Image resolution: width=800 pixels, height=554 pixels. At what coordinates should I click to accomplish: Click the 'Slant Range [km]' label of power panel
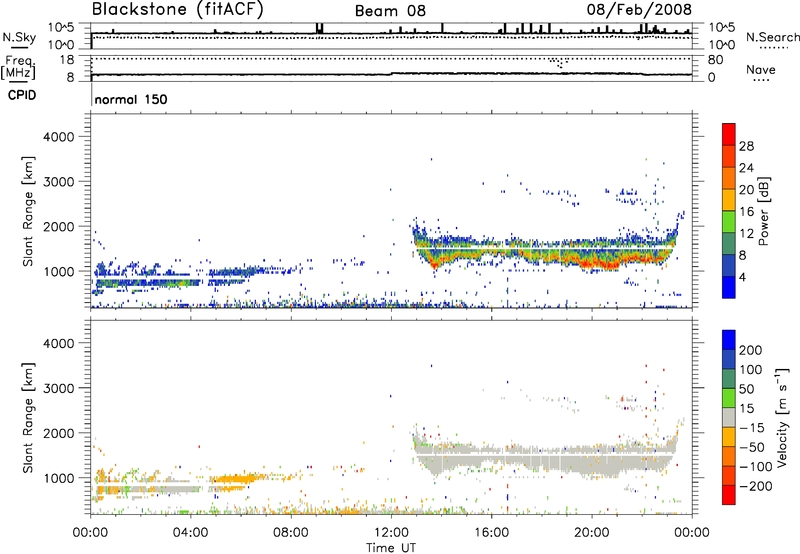click(x=28, y=211)
